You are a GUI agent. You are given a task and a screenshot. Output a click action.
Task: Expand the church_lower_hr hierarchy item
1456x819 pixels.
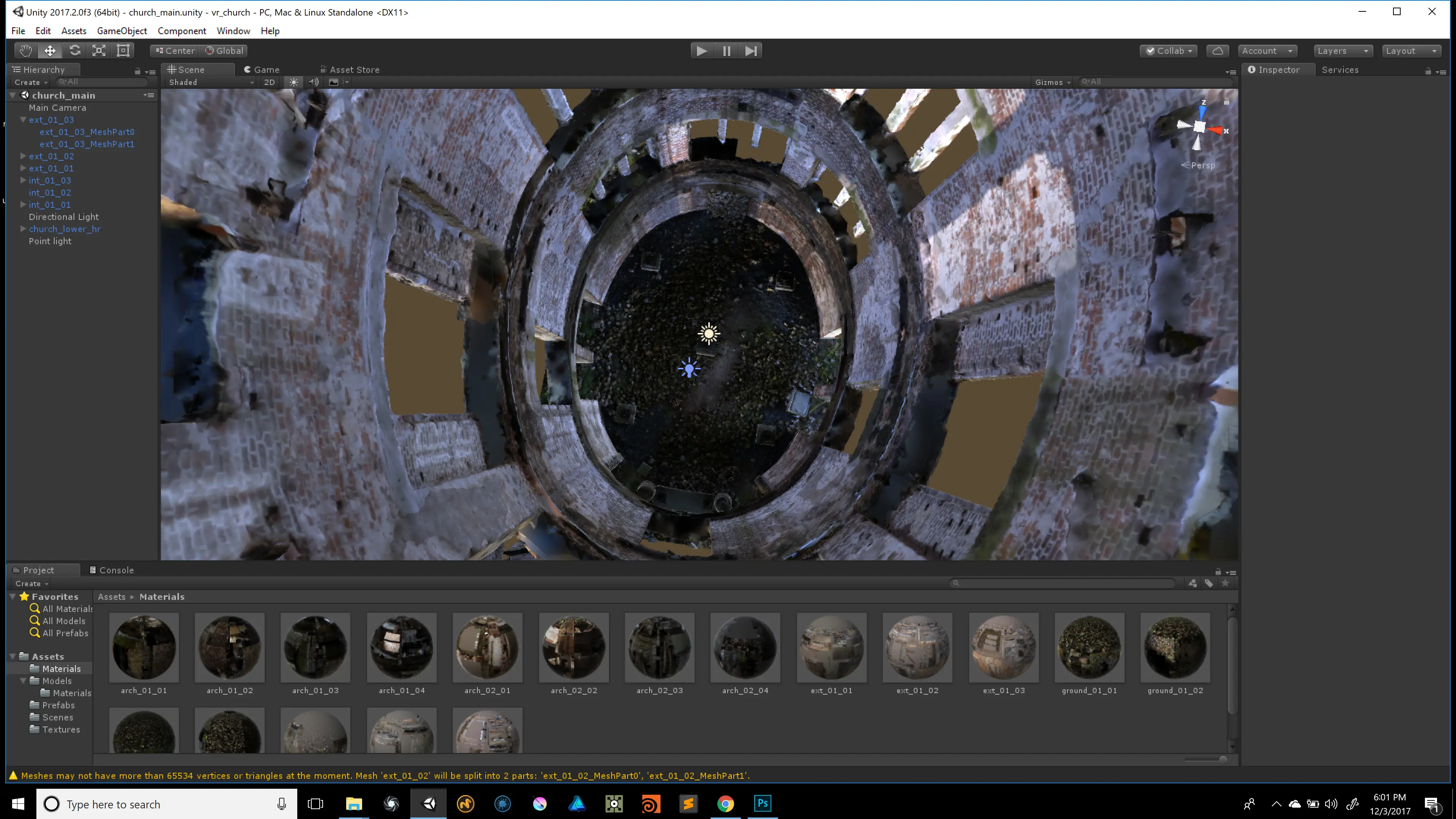point(23,229)
